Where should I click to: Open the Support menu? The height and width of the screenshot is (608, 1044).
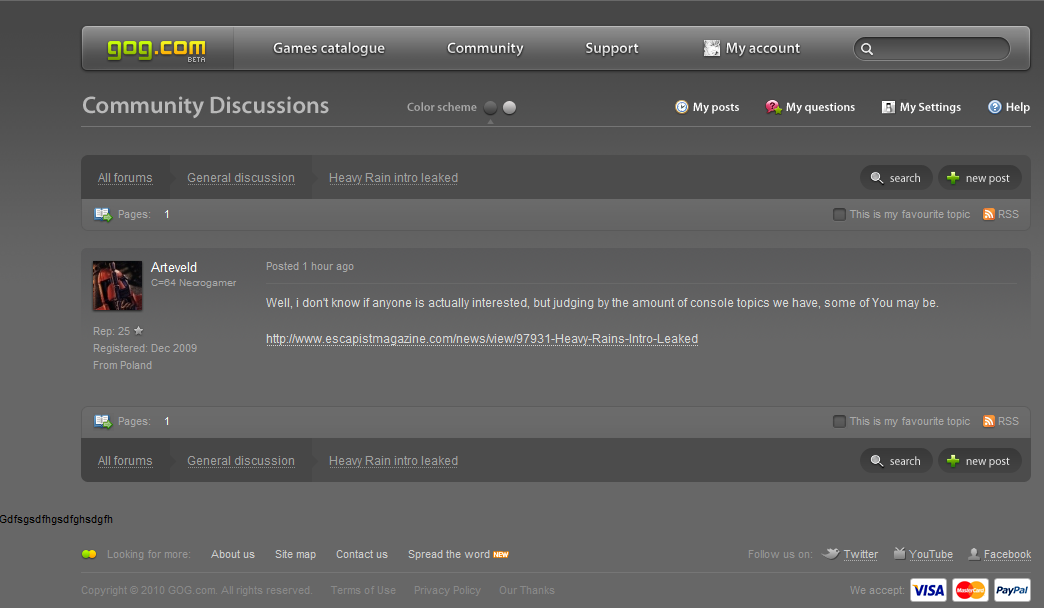(x=612, y=48)
